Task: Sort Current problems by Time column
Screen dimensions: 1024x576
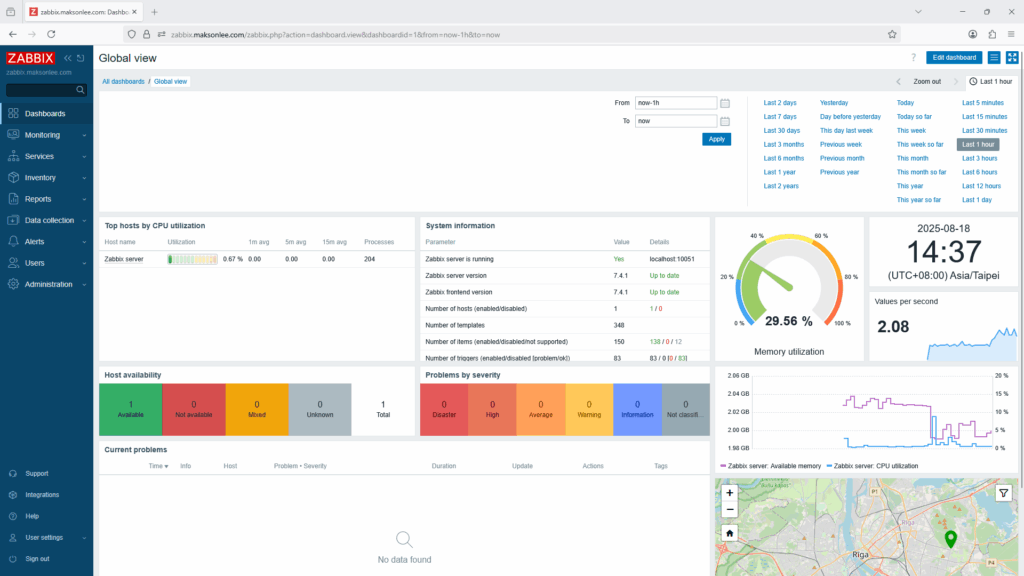Action: (158, 466)
